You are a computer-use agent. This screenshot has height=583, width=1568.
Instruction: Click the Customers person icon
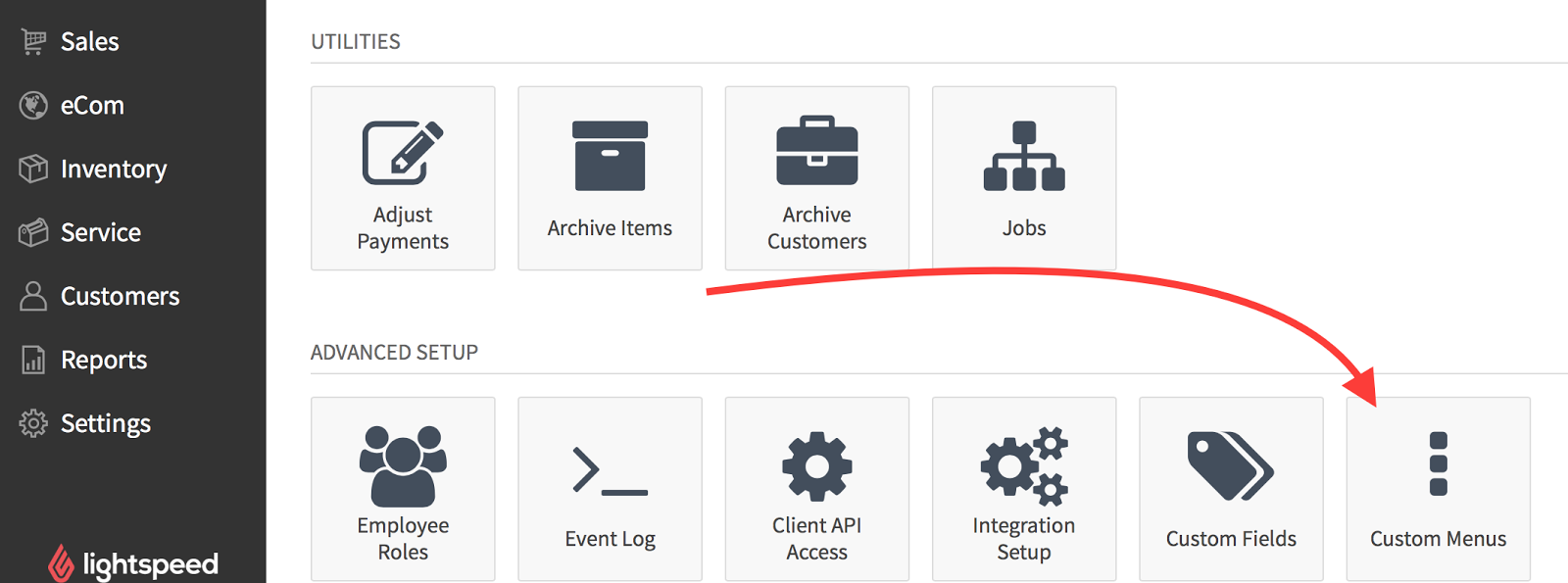33,296
